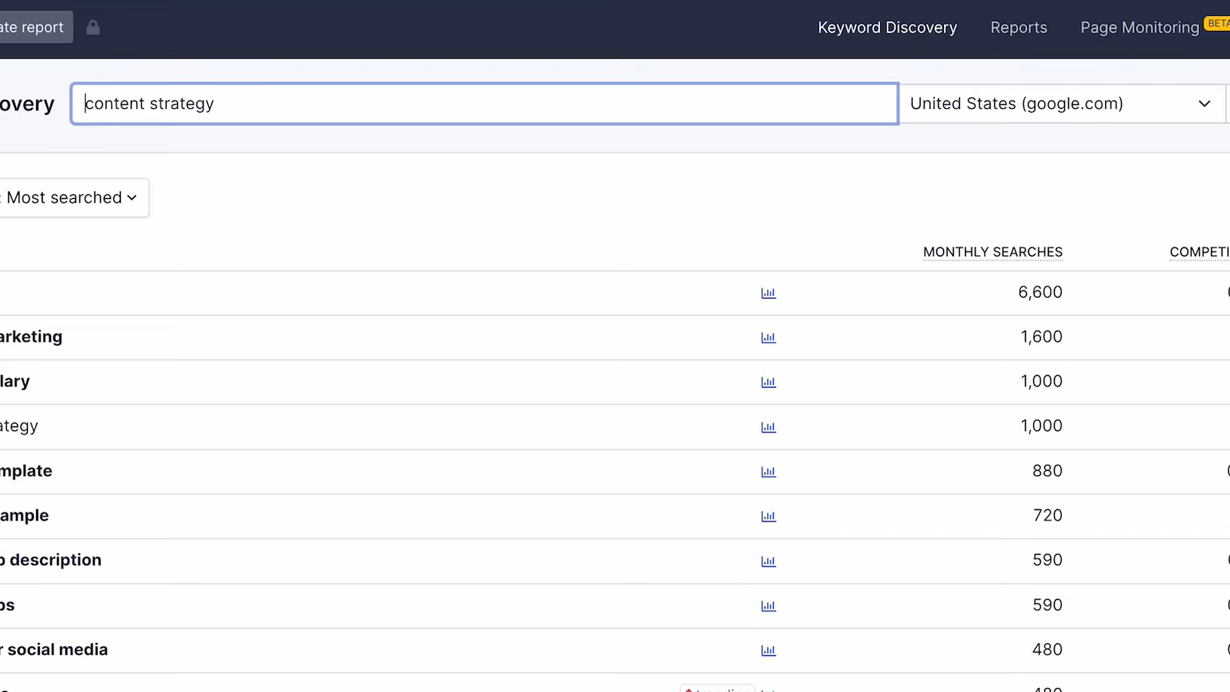Open the trend chart for the 6,600 searches keyword
The width and height of the screenshot is (1230, 692).
pyautogui.click(x=768, y=292)
